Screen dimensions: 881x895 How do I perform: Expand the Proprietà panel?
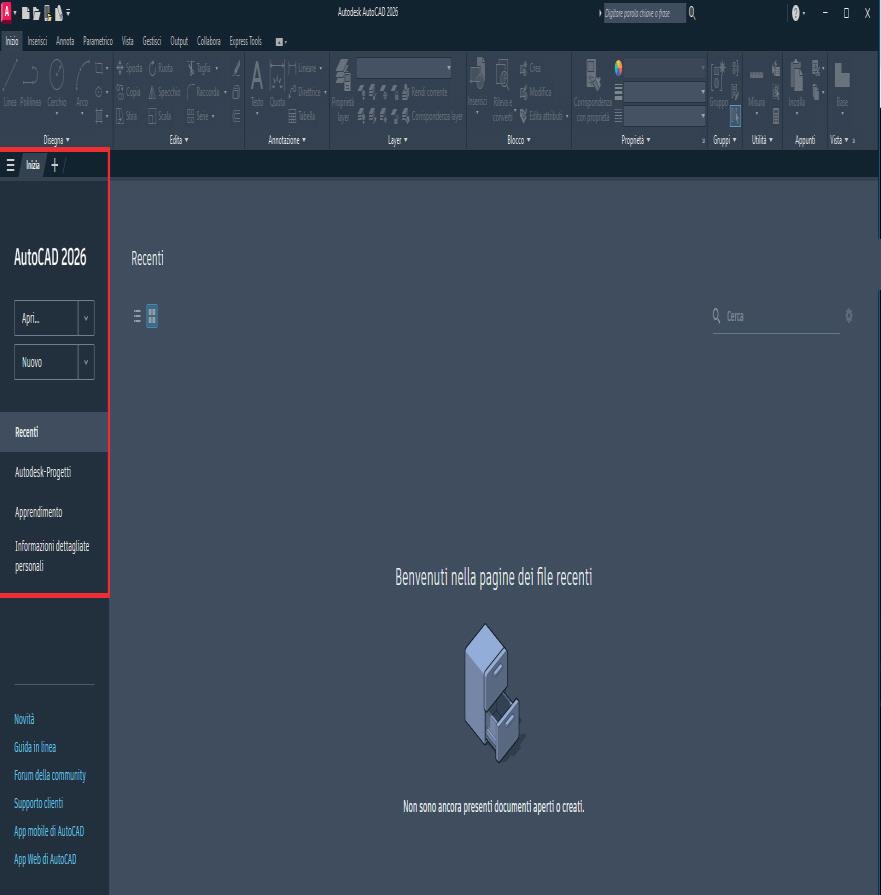(x=635, y=140)
